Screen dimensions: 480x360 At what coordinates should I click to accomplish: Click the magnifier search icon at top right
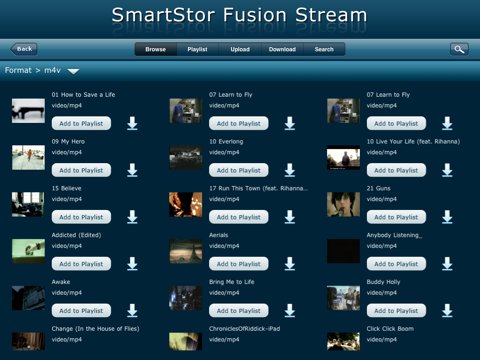point(459,49)
